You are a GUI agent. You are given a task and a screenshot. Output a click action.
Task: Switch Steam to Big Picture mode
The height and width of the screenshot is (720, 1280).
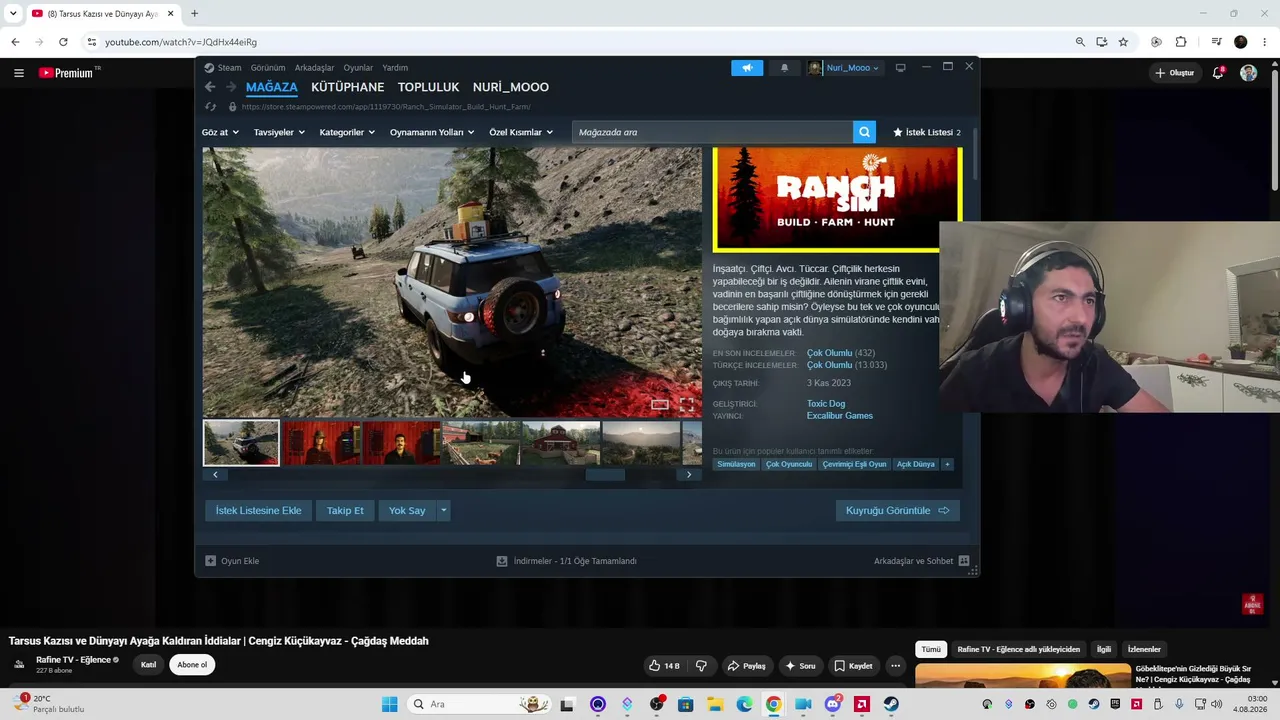900,68
